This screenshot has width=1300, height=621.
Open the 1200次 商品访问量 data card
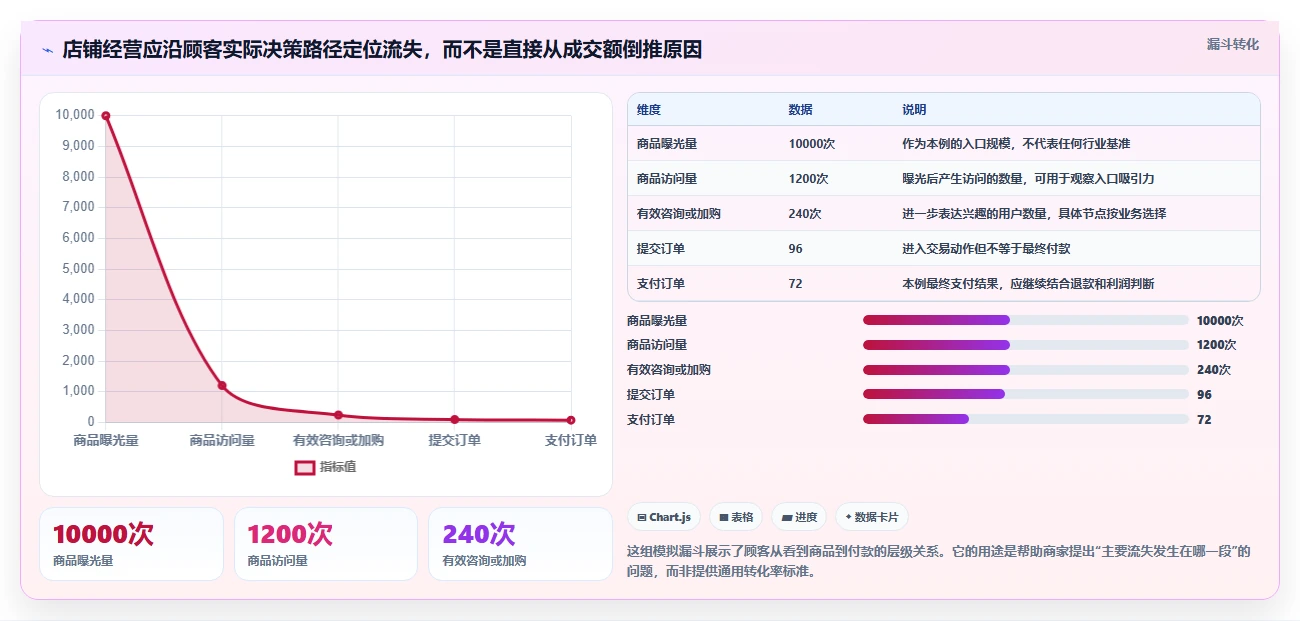pos(325,544)
